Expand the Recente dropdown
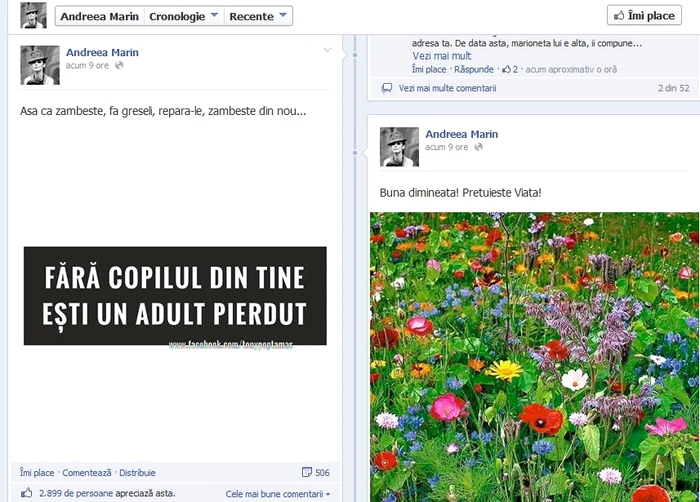Image resolution: width=700 pixels, height=502 pixels. click(258, 16)
